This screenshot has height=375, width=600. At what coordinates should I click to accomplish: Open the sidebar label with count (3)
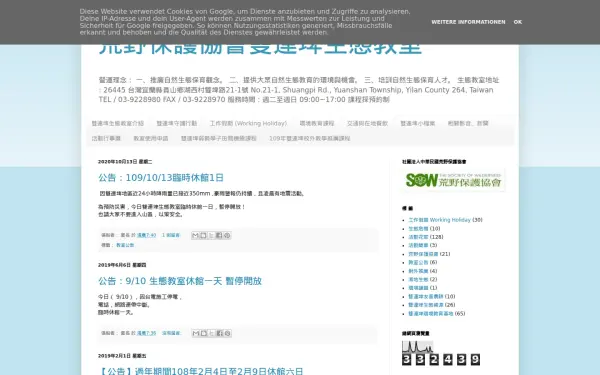[418, 245]
